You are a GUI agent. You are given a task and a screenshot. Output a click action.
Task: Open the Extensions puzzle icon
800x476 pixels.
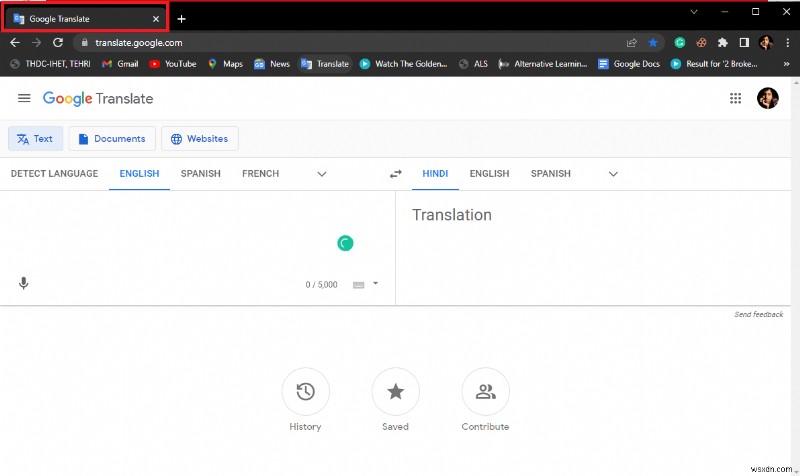[722, 43]
